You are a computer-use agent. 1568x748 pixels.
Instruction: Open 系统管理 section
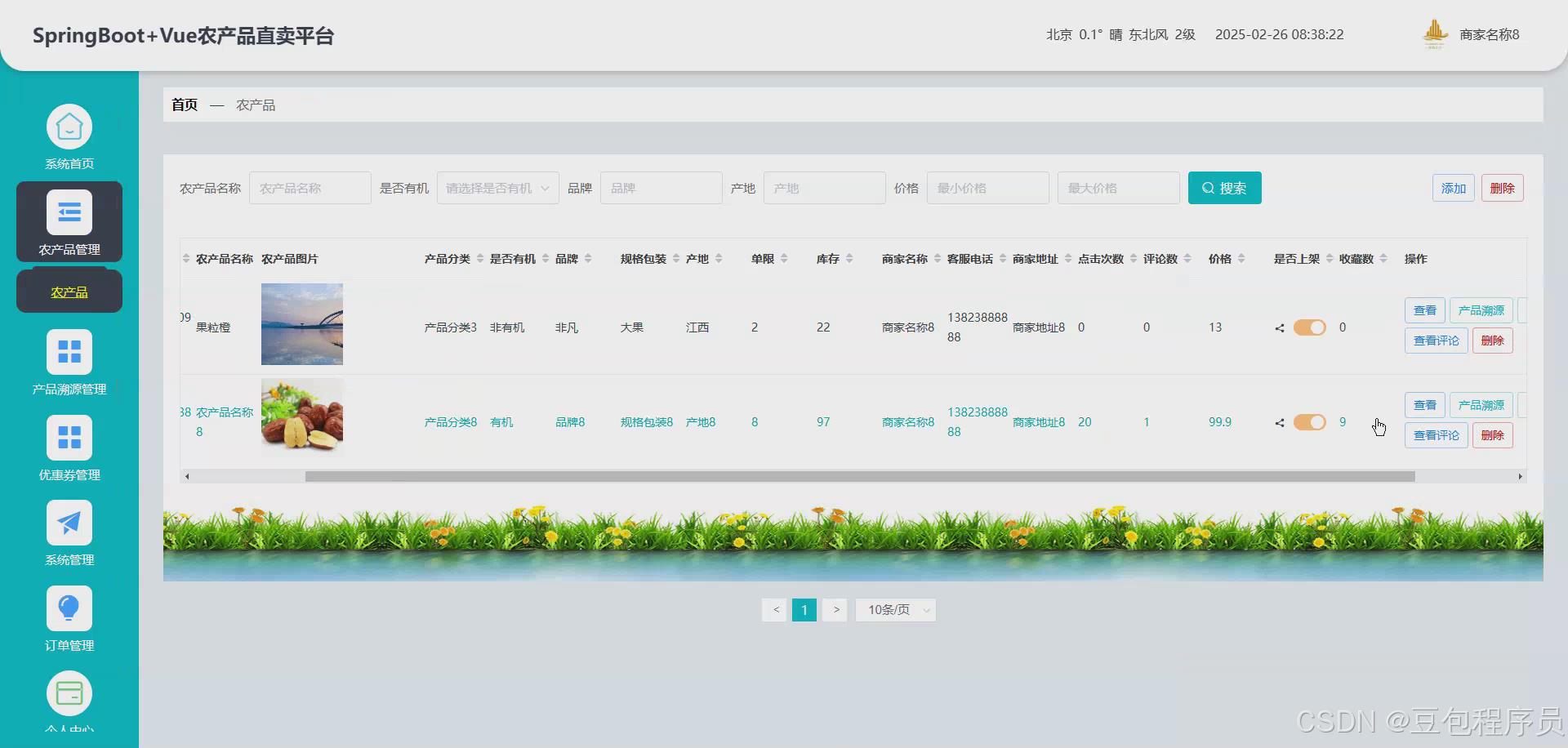coord(69,533)
